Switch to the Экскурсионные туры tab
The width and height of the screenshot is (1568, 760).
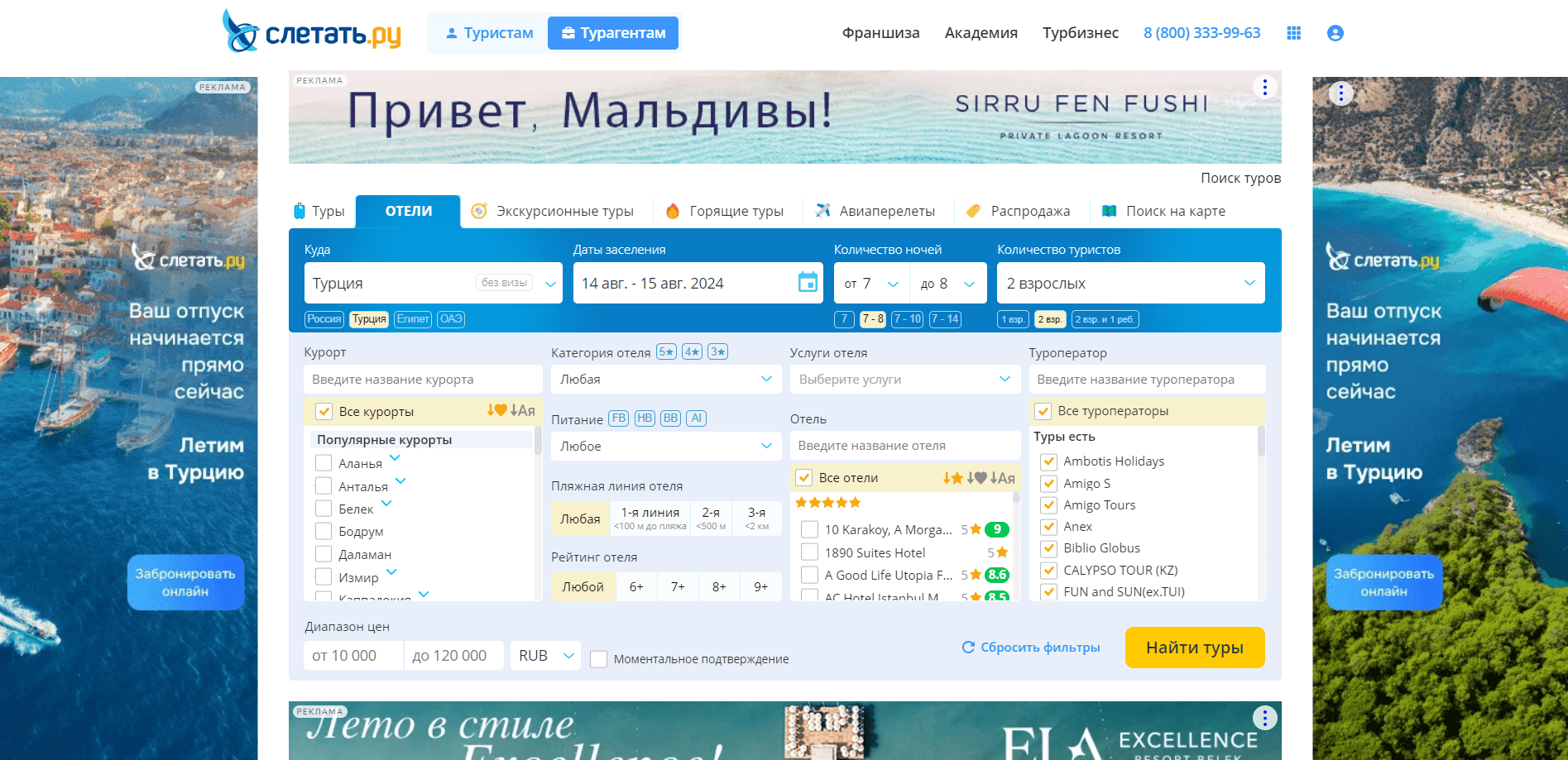tap(552, 211)
